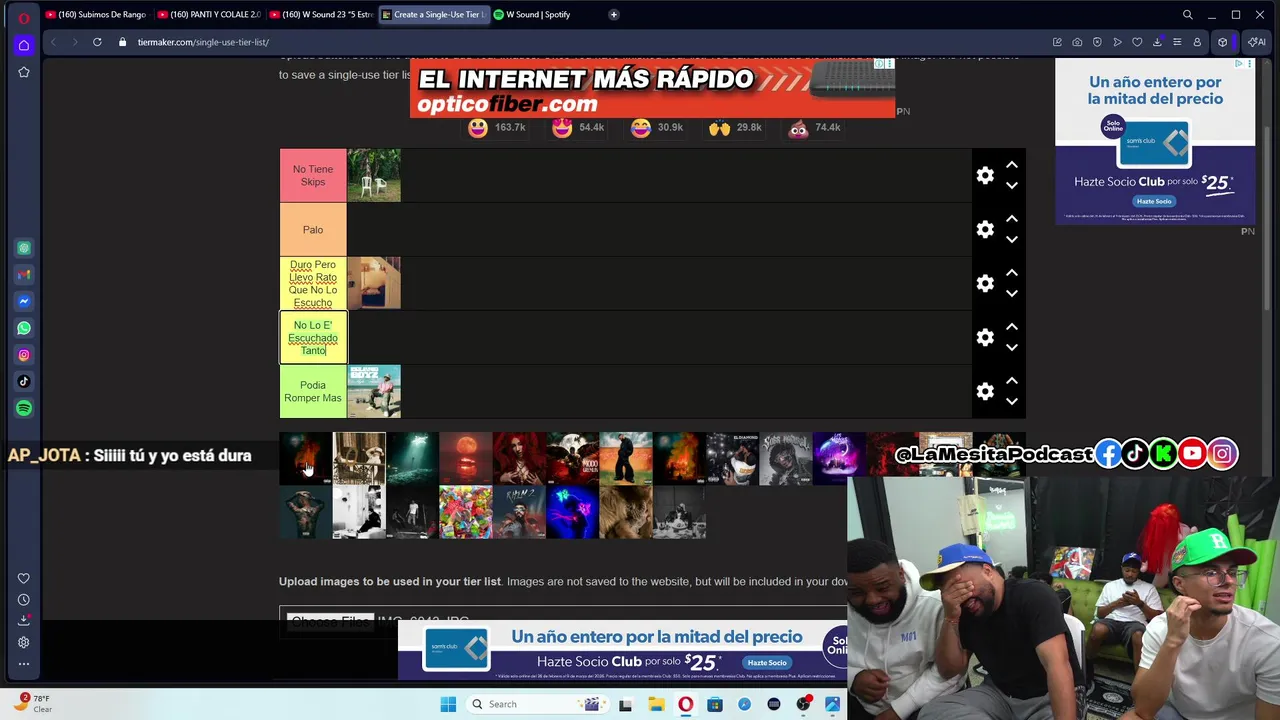Click the raised hands reaction 29.8k
The width and height of the screenshot is (1280, 720).
click(x=719, y=128)
